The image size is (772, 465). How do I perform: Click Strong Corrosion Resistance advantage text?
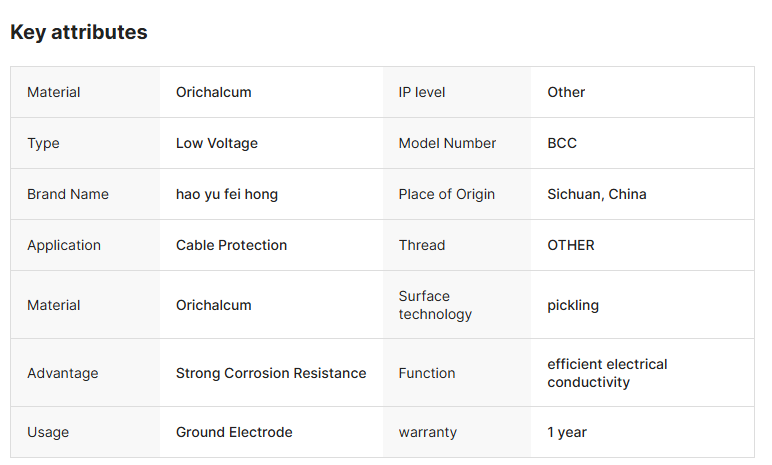270,373
